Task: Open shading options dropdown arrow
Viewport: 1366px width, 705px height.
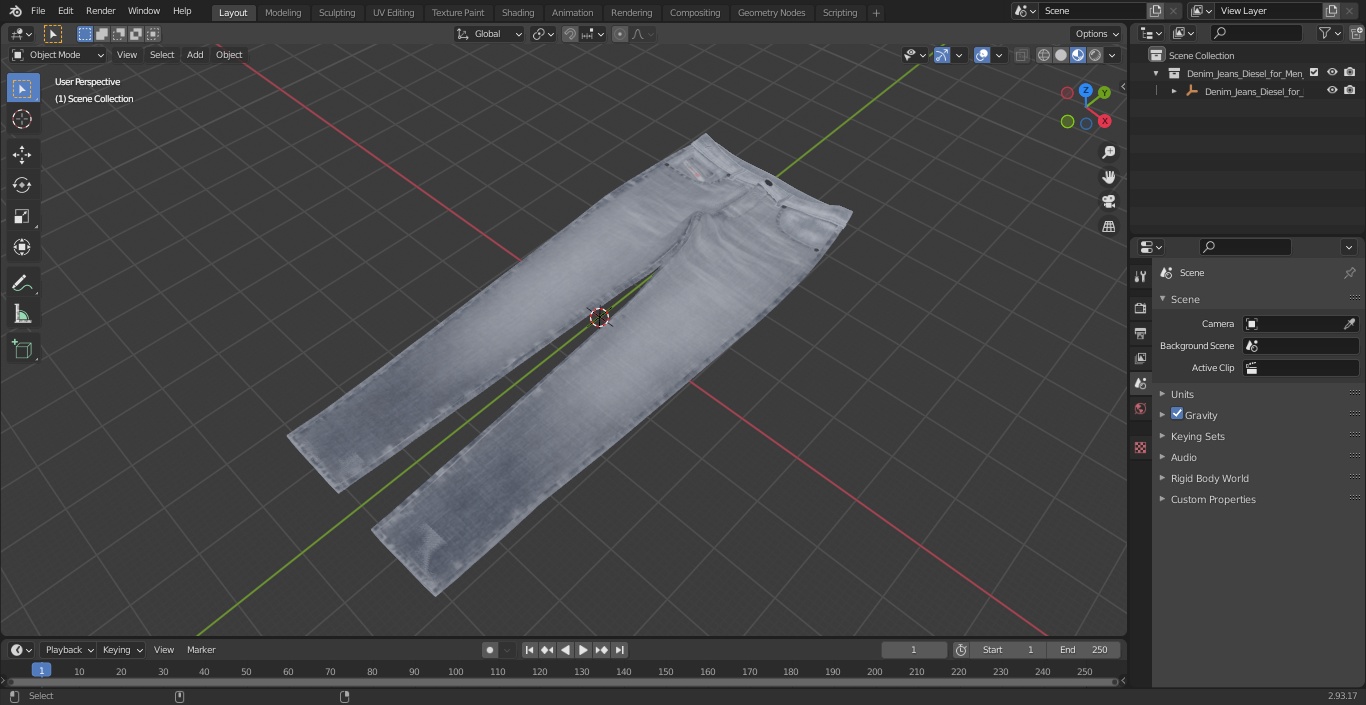Action: tap(1112, 55)
